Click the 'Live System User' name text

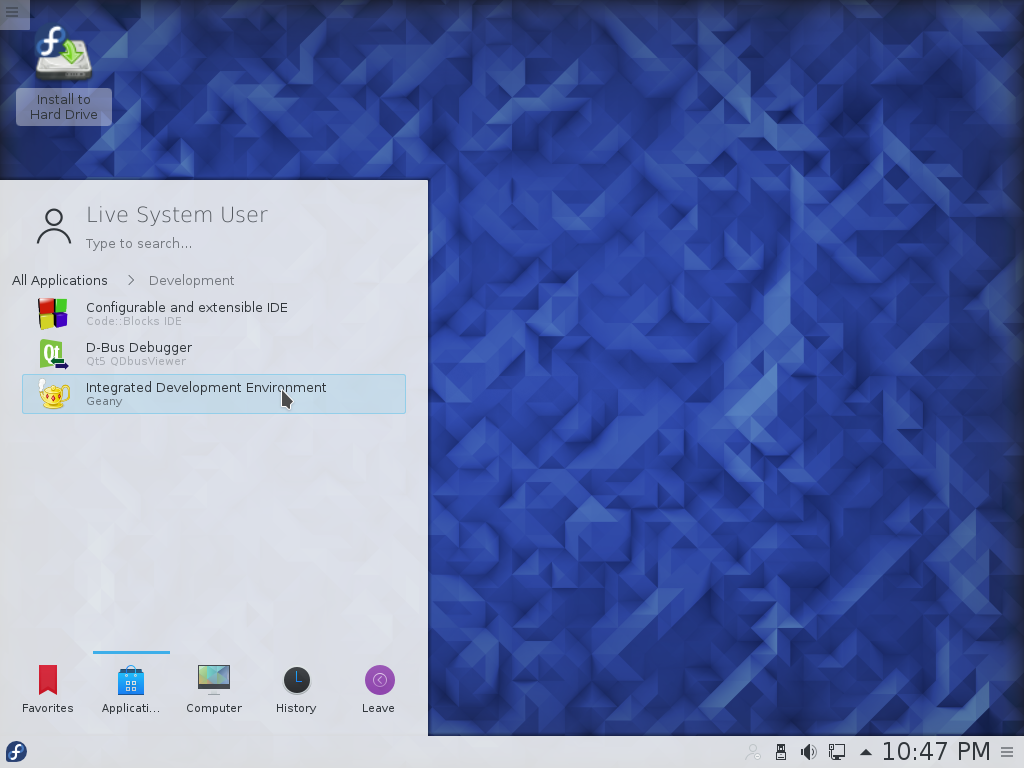[177, 214]
